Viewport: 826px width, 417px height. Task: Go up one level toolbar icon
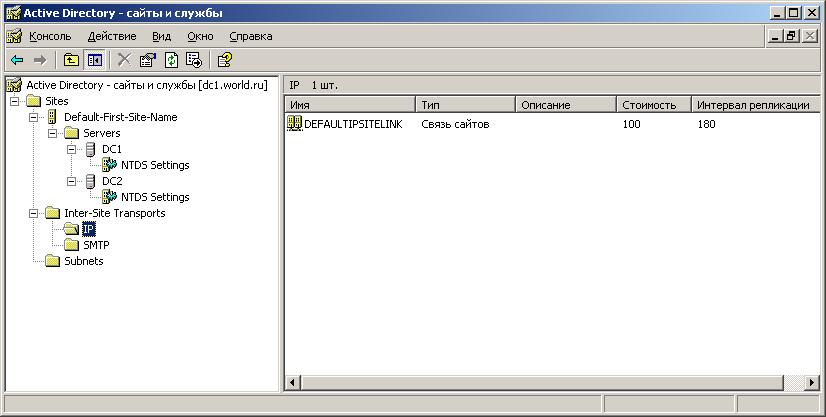tap(71, 60)
